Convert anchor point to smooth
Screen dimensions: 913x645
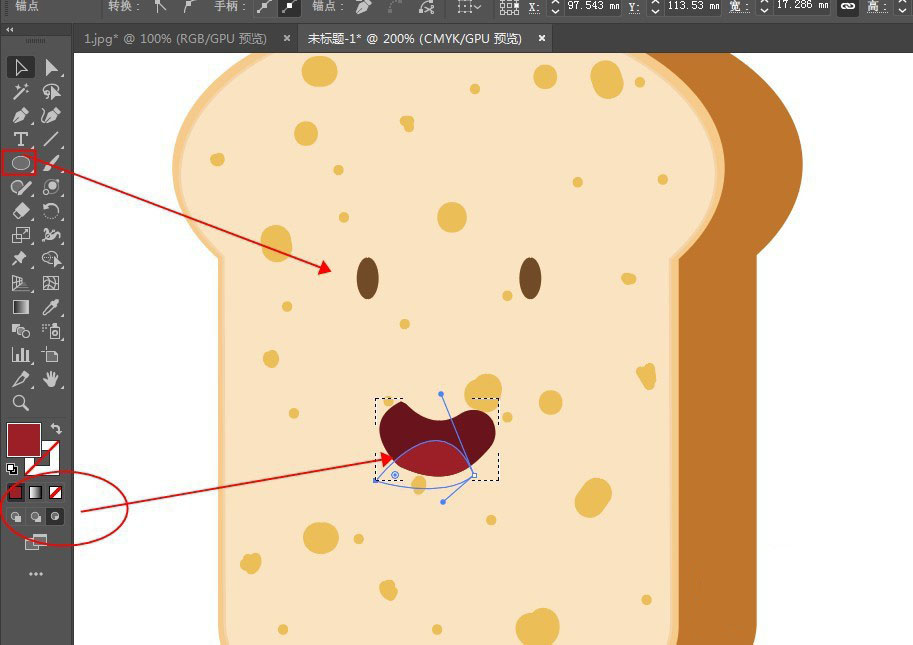coord(189,6)
